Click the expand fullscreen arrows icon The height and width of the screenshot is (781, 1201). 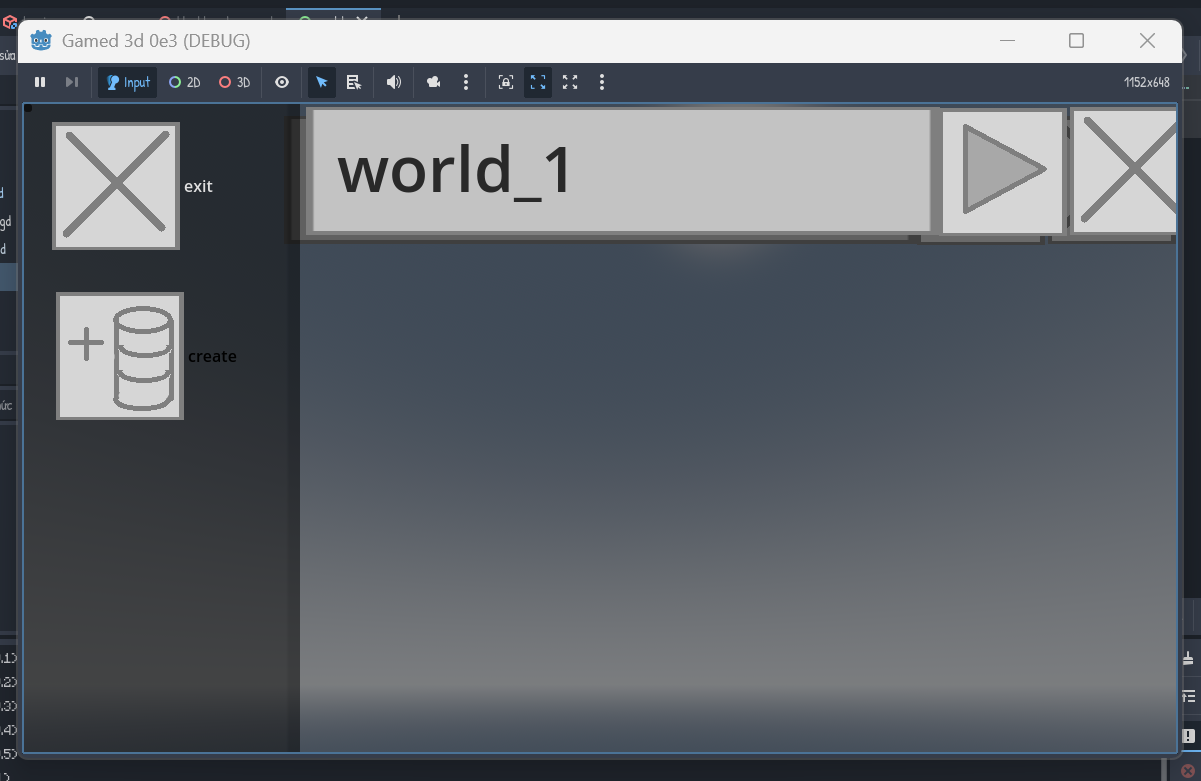(570, 82)
